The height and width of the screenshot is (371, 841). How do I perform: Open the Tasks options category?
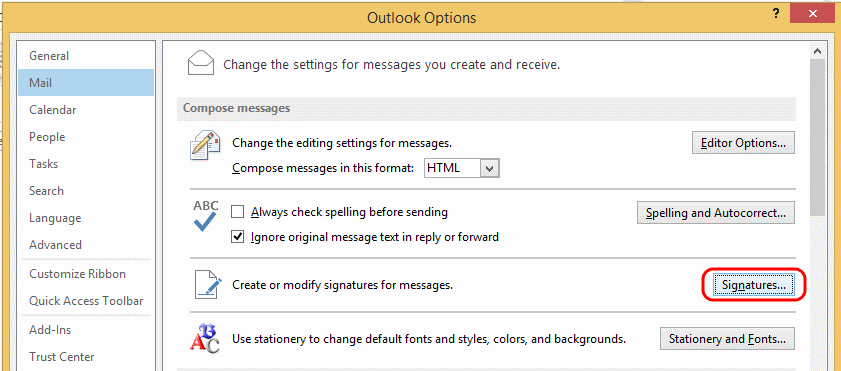pyautogui.click(x=86, y=164)
